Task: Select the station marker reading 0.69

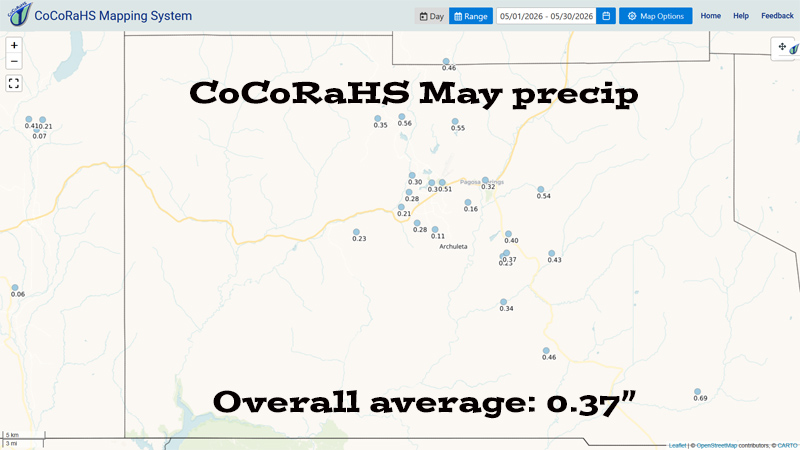Action: point(697,391)
